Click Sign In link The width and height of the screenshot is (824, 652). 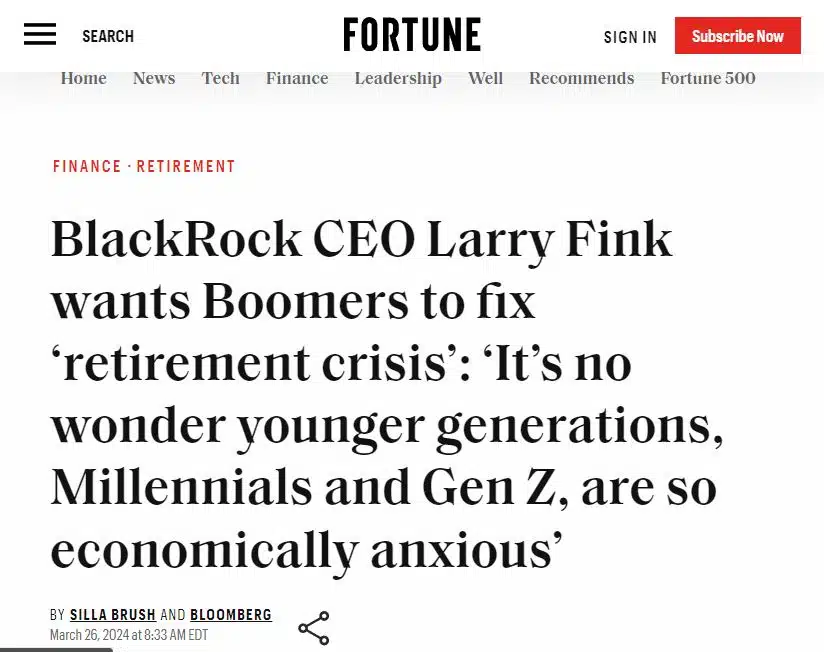[630, 37]
